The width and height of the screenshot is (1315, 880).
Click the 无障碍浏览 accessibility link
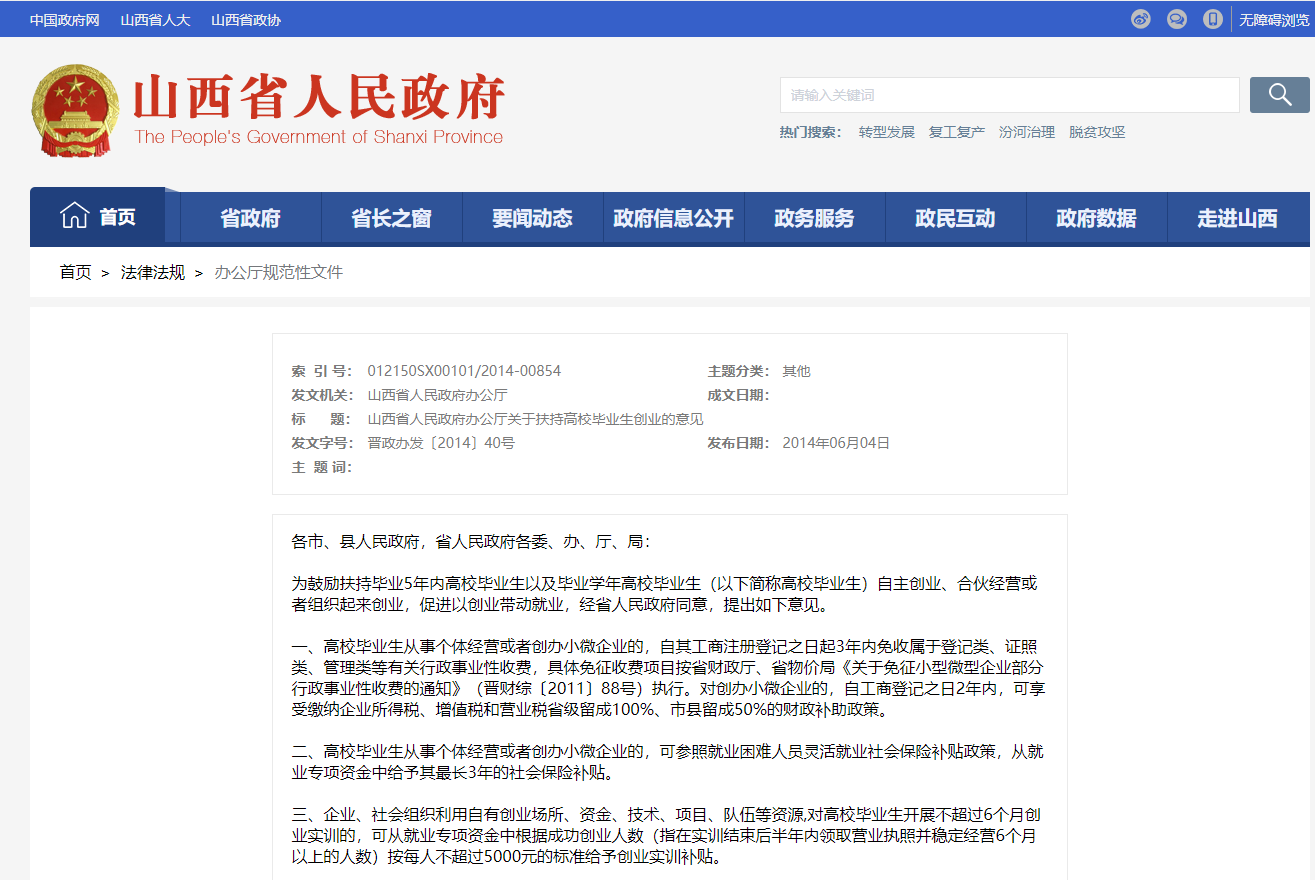tap(1274, 19)
